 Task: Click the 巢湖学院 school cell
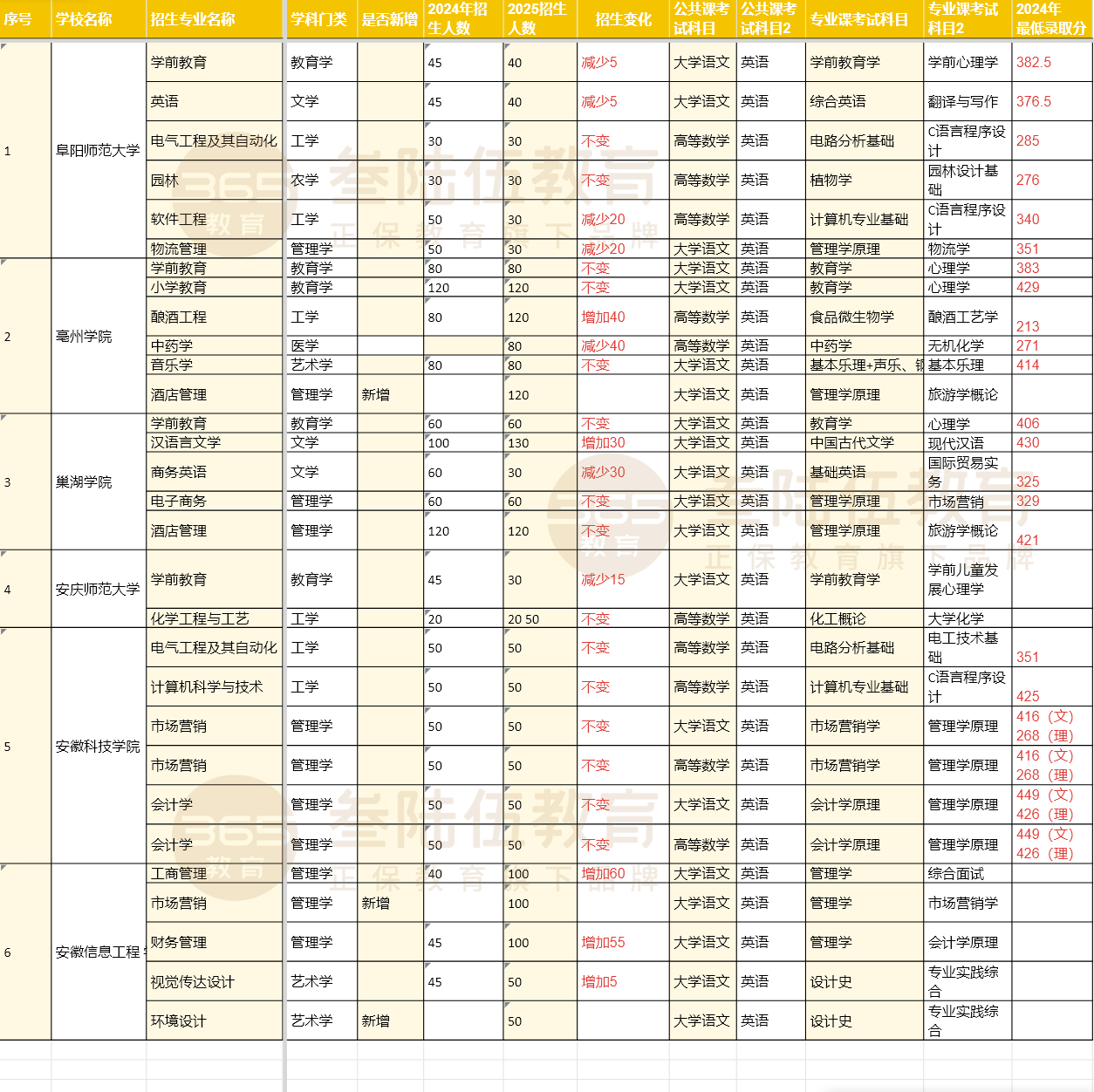(98, 482)
